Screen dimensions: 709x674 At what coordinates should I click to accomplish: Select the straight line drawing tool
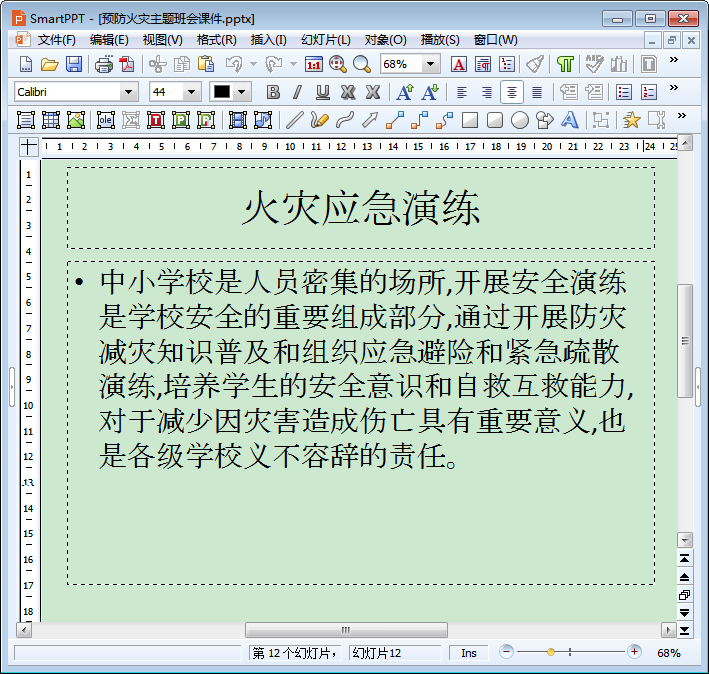pyautogui.click(x=295, y=120)
